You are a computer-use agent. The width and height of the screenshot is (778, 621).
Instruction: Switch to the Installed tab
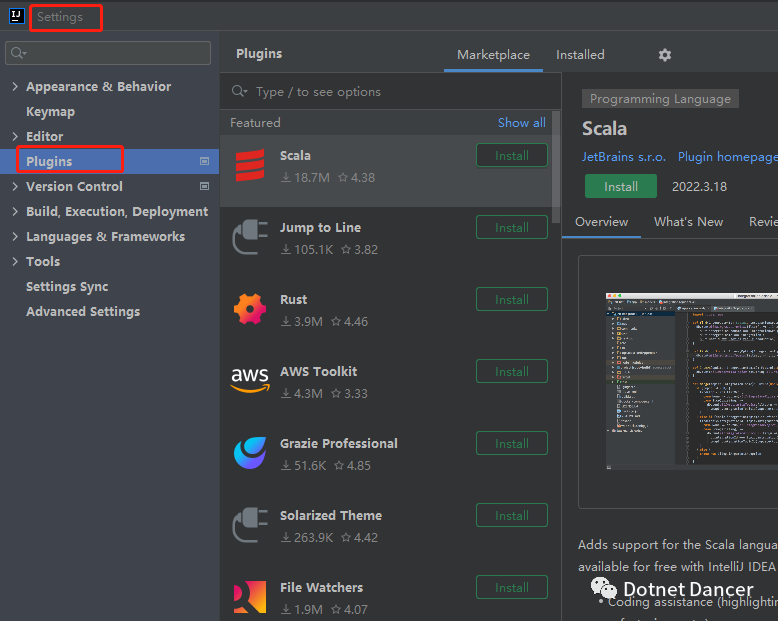pos(580,55)
